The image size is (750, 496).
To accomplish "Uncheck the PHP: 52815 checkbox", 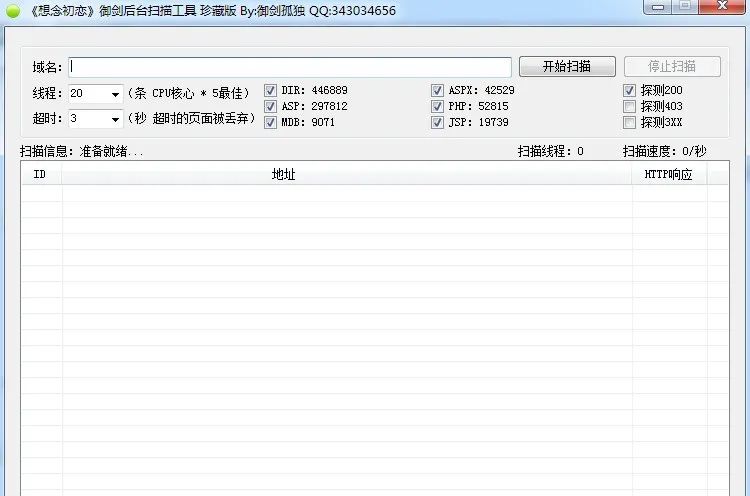I will point(437,106).
